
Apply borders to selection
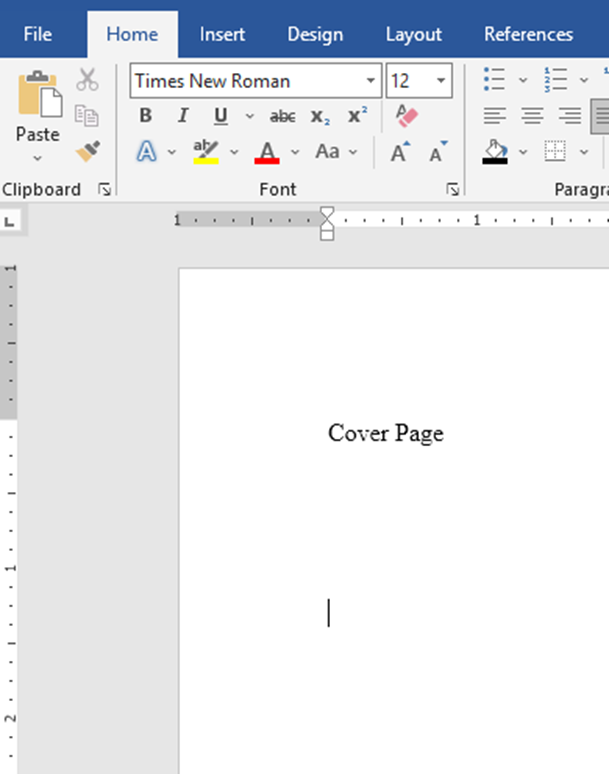pos(555,152)
